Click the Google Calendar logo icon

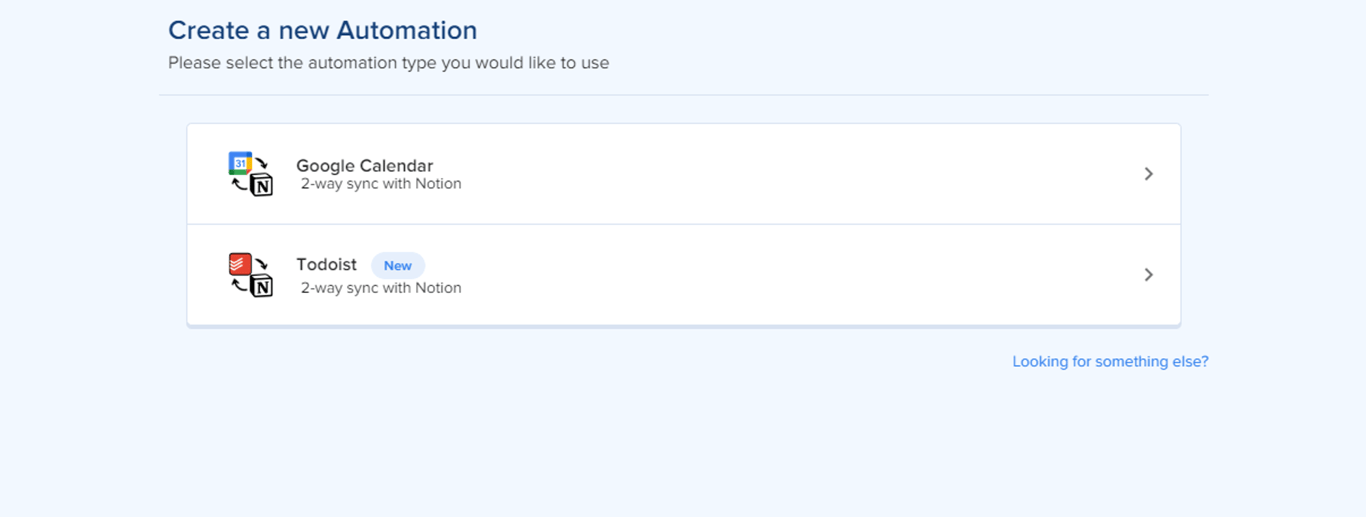(240, 164)
